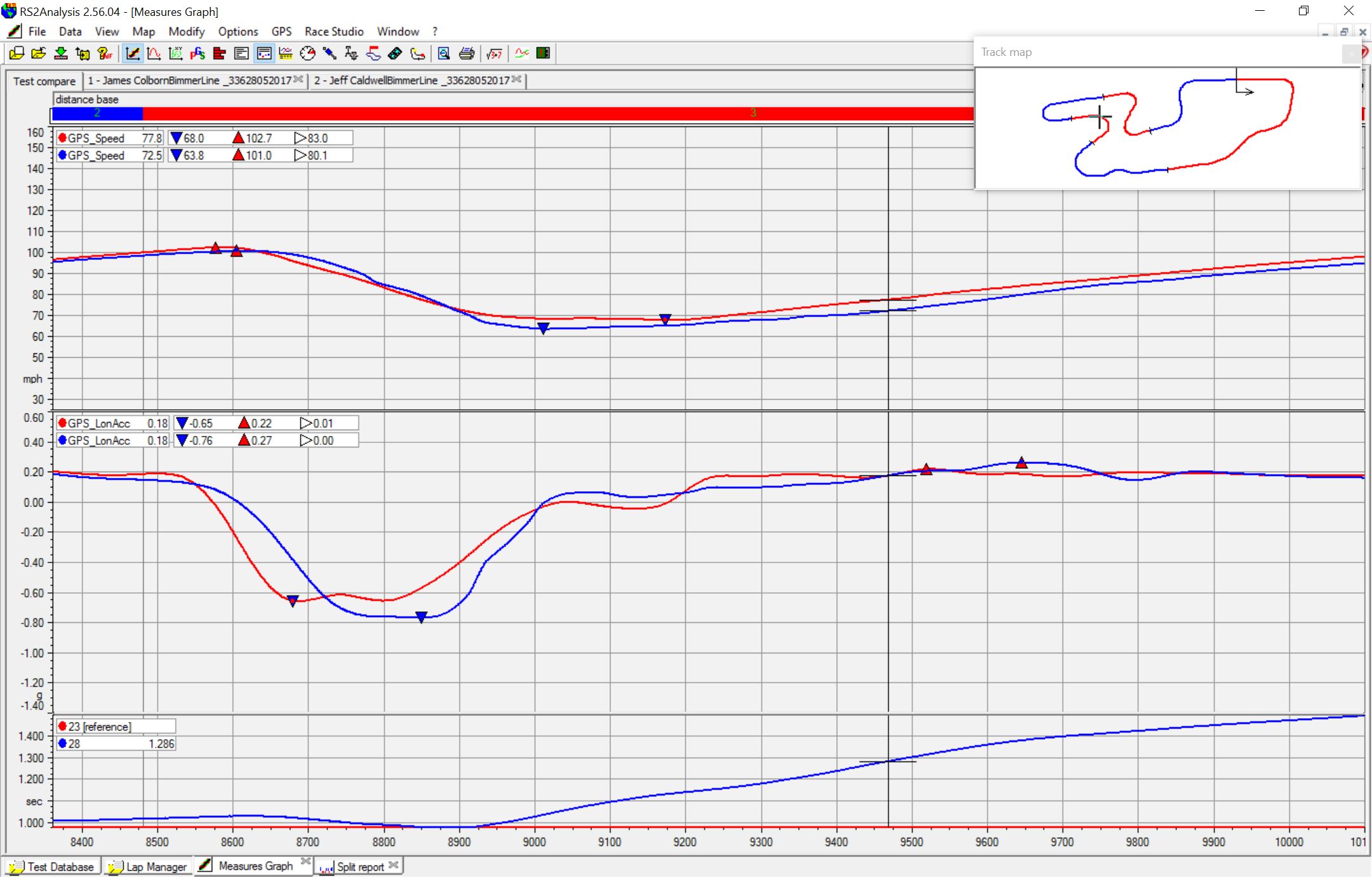Image resolution: width=1372 pixels, height=877 pixels.
Task: Open the Lap Manager bottom tab
Action: [148, 867]
